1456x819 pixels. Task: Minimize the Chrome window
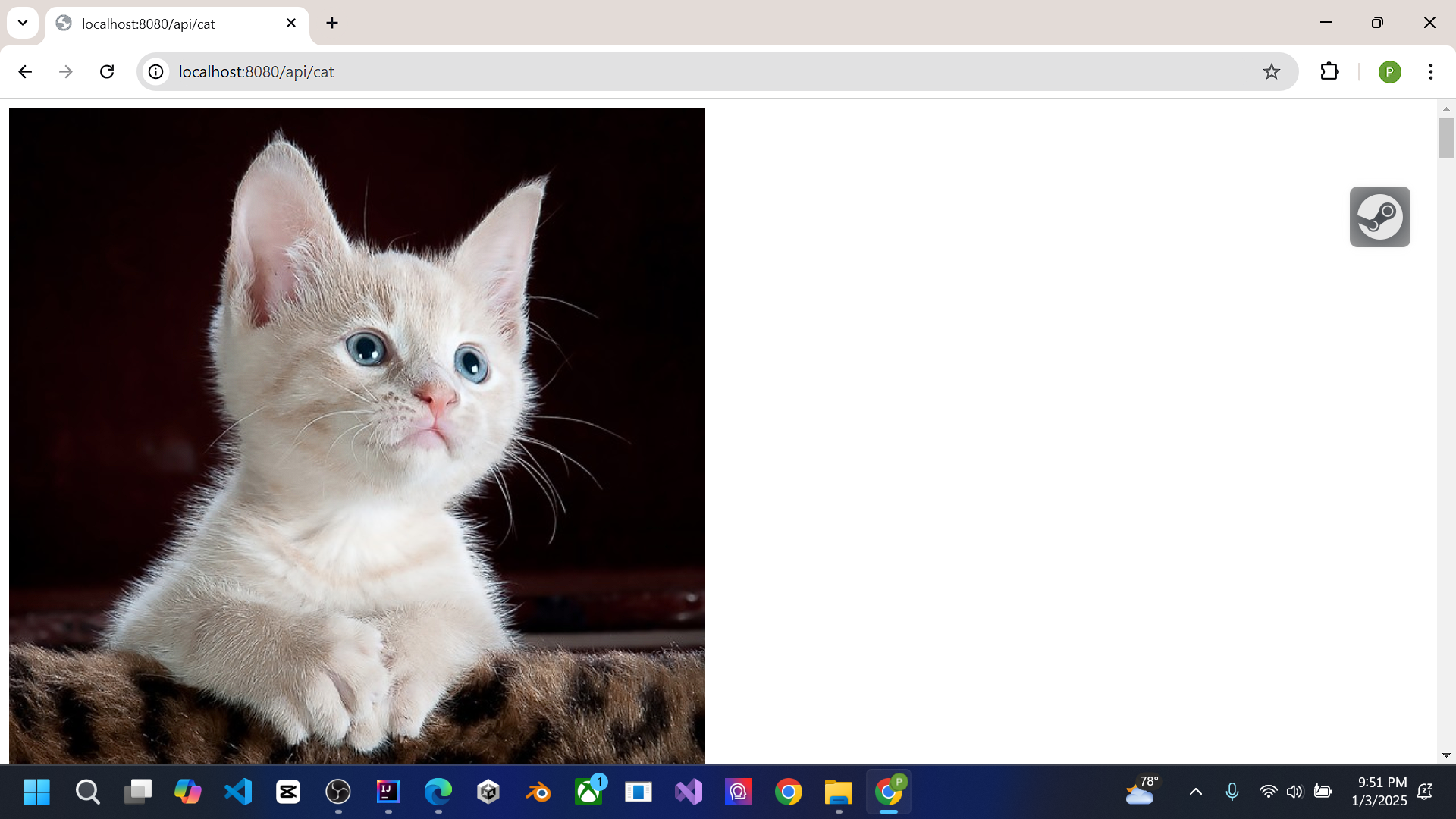point(1326,23)
